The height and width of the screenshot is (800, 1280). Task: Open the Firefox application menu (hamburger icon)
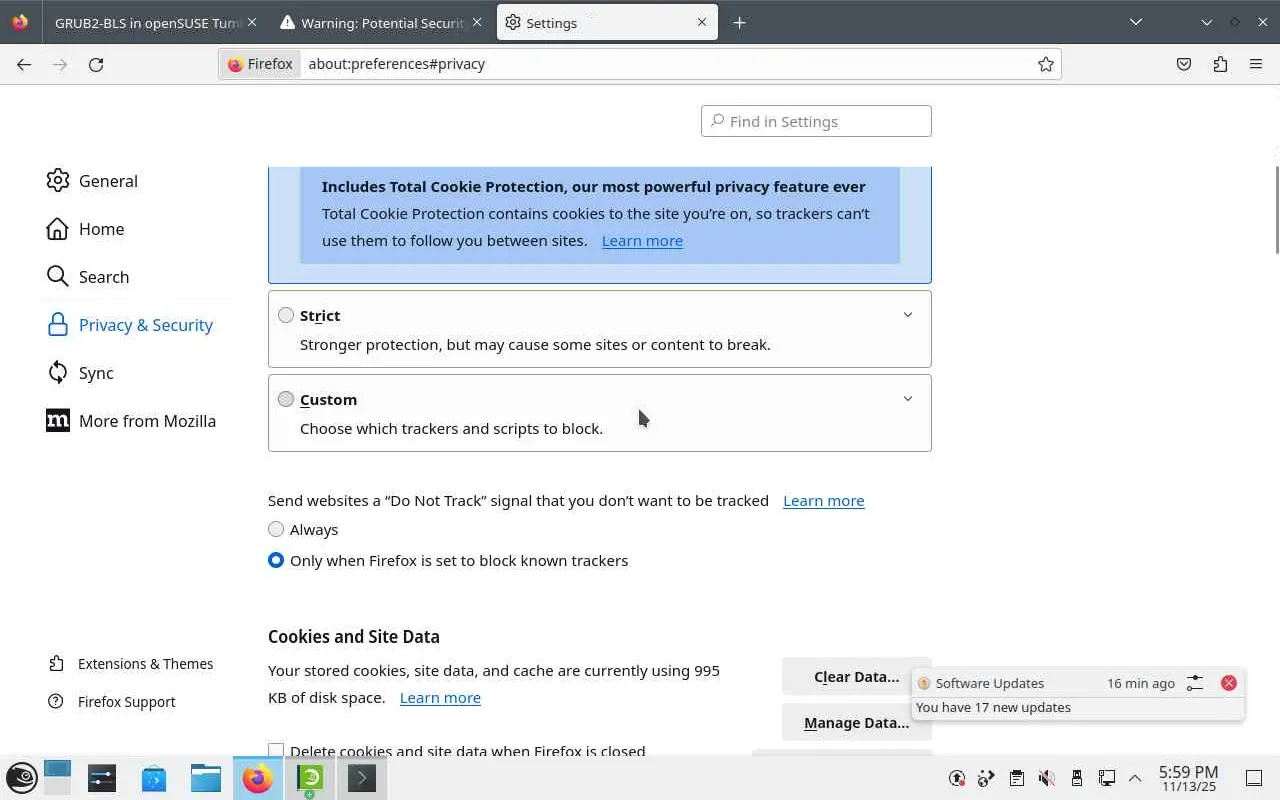point(1256,64)
